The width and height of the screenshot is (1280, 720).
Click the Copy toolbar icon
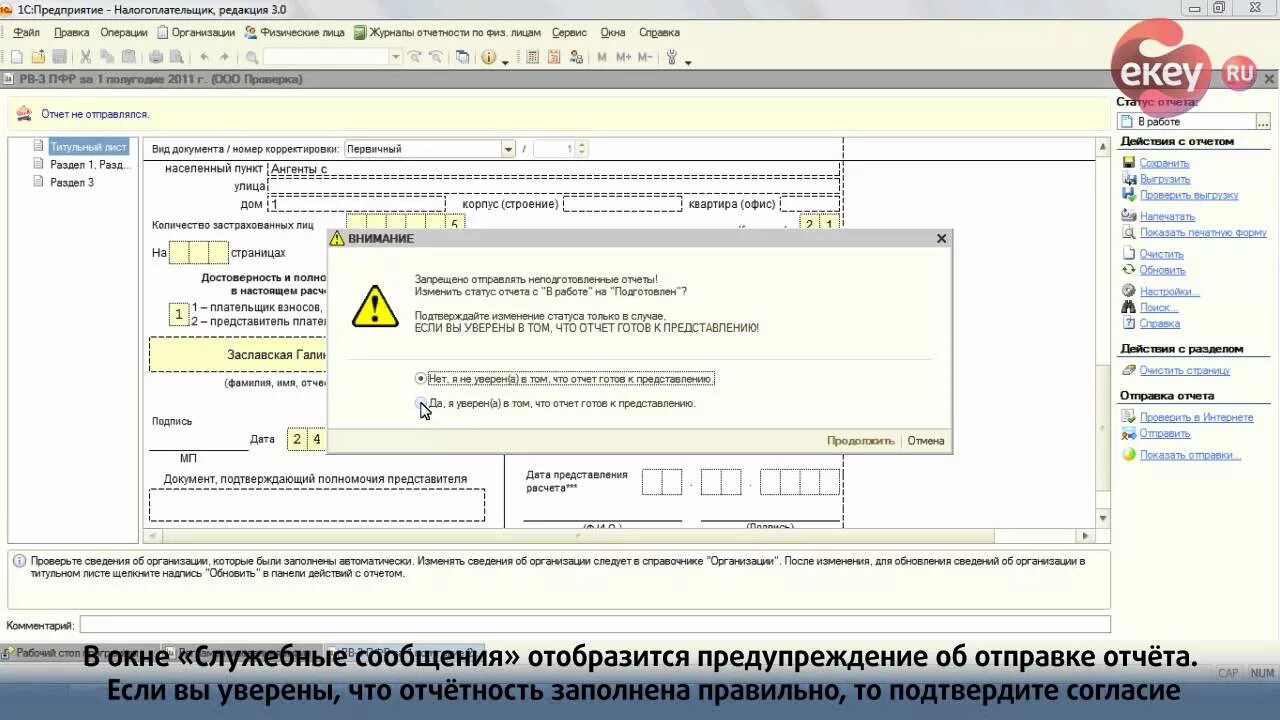pyautogui.click(x=106, y=57)
